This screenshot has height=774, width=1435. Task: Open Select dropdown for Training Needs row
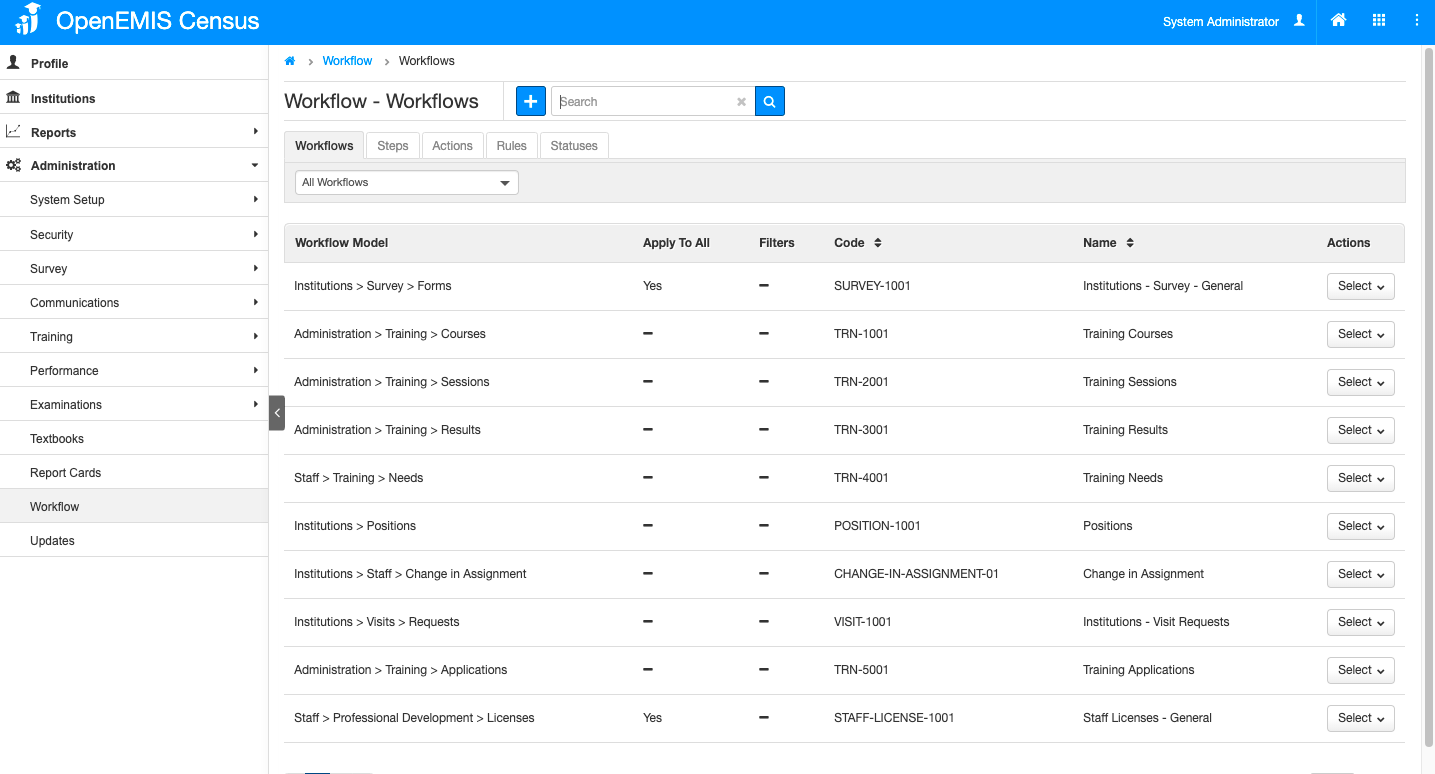1361,478
